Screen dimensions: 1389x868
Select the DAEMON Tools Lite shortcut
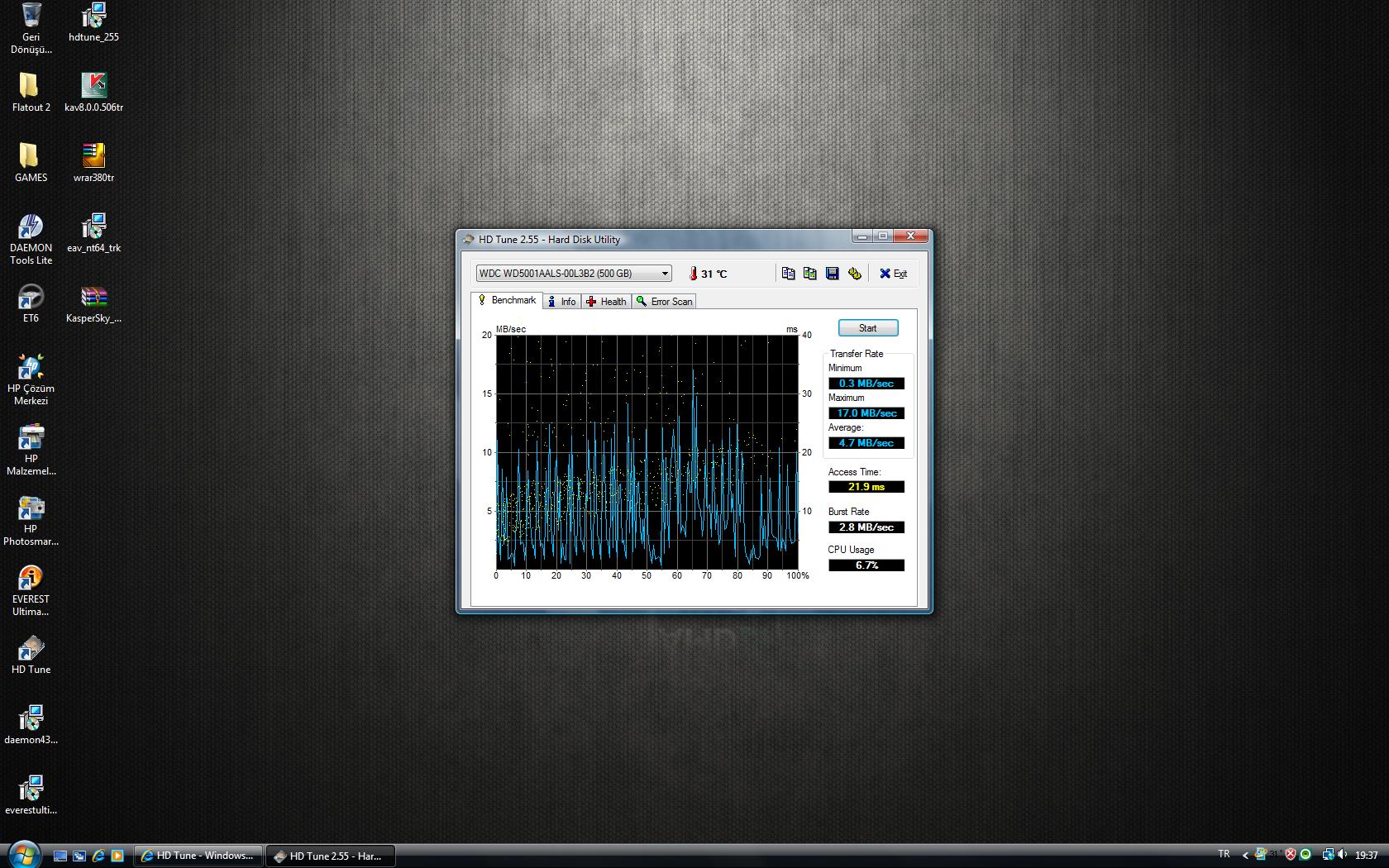(x=31, y=240)
